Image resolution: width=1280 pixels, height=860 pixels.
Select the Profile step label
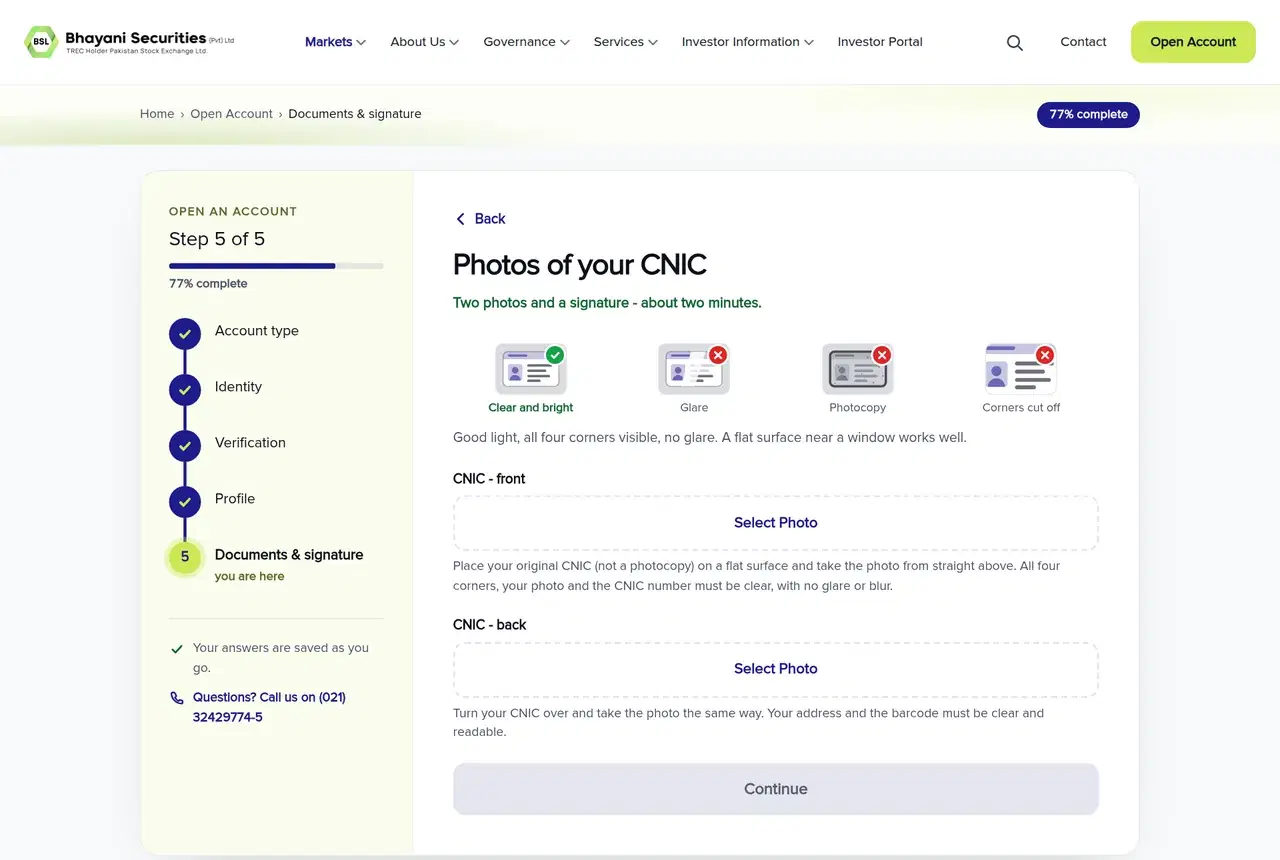point(235,499)
